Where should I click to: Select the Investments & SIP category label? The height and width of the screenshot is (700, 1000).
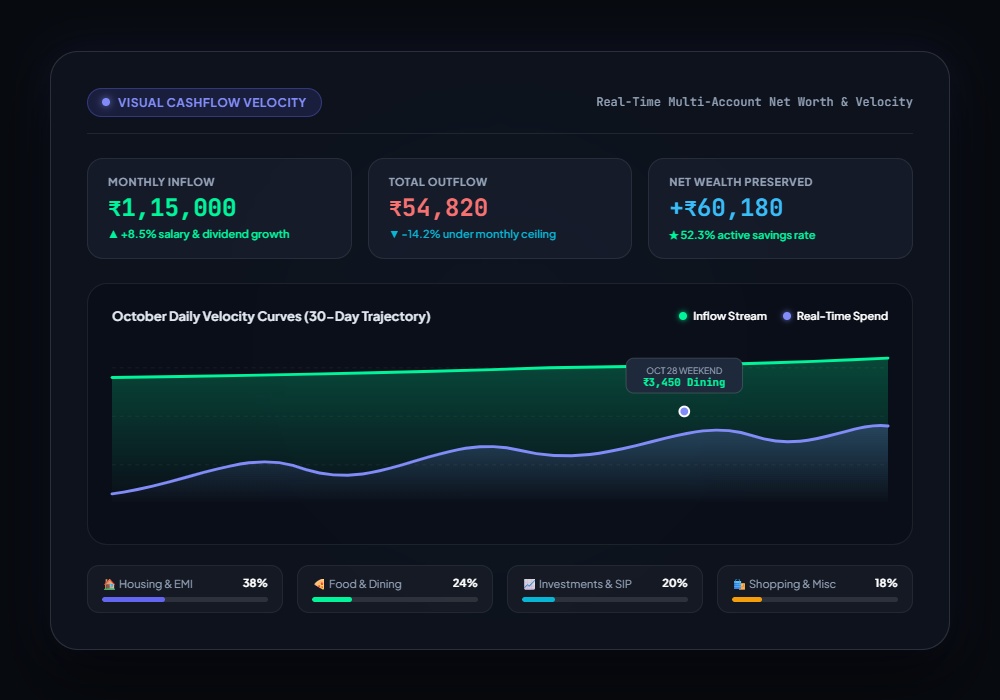585,584
